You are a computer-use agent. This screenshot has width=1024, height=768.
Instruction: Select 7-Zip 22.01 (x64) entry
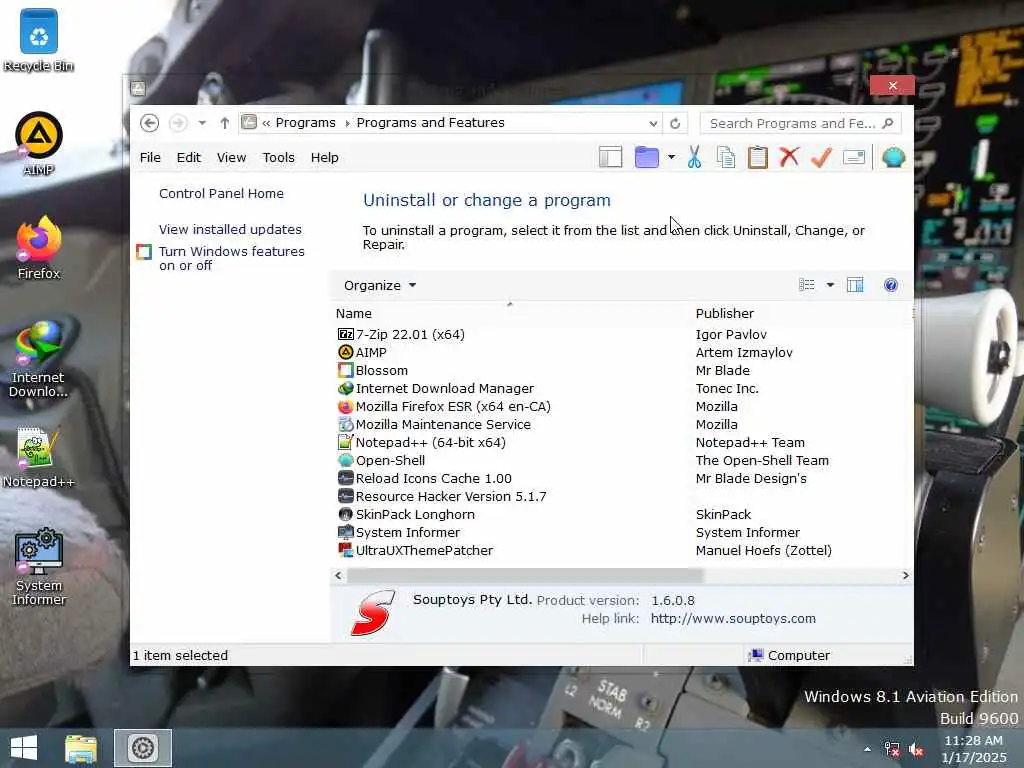coord(410,334)
